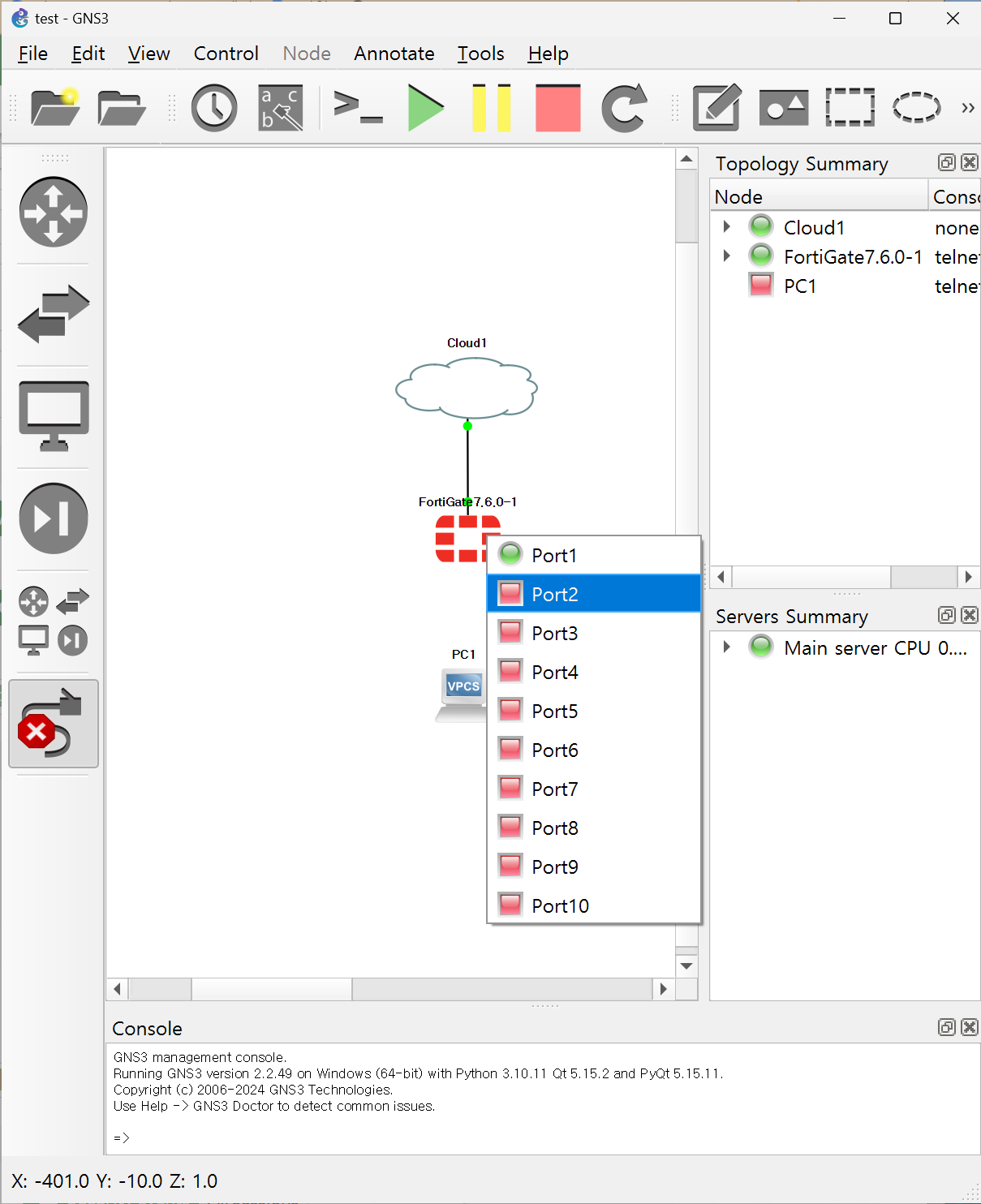Toggle Show/Hide interface labels icon
Image resolution: width=981 pixels, height=1204 pixels.
(281, 107)
